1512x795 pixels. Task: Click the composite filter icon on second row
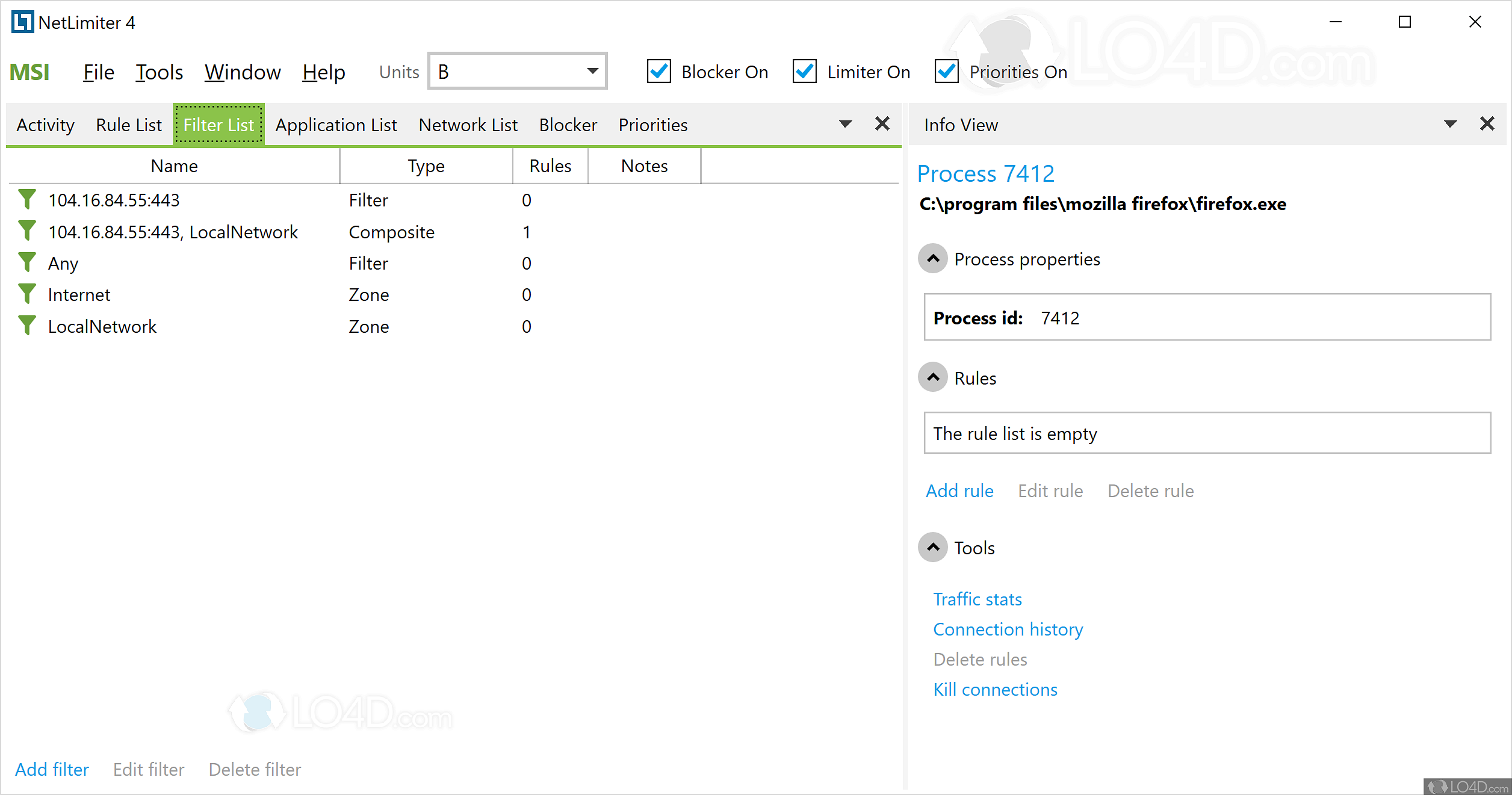[27, 231]
